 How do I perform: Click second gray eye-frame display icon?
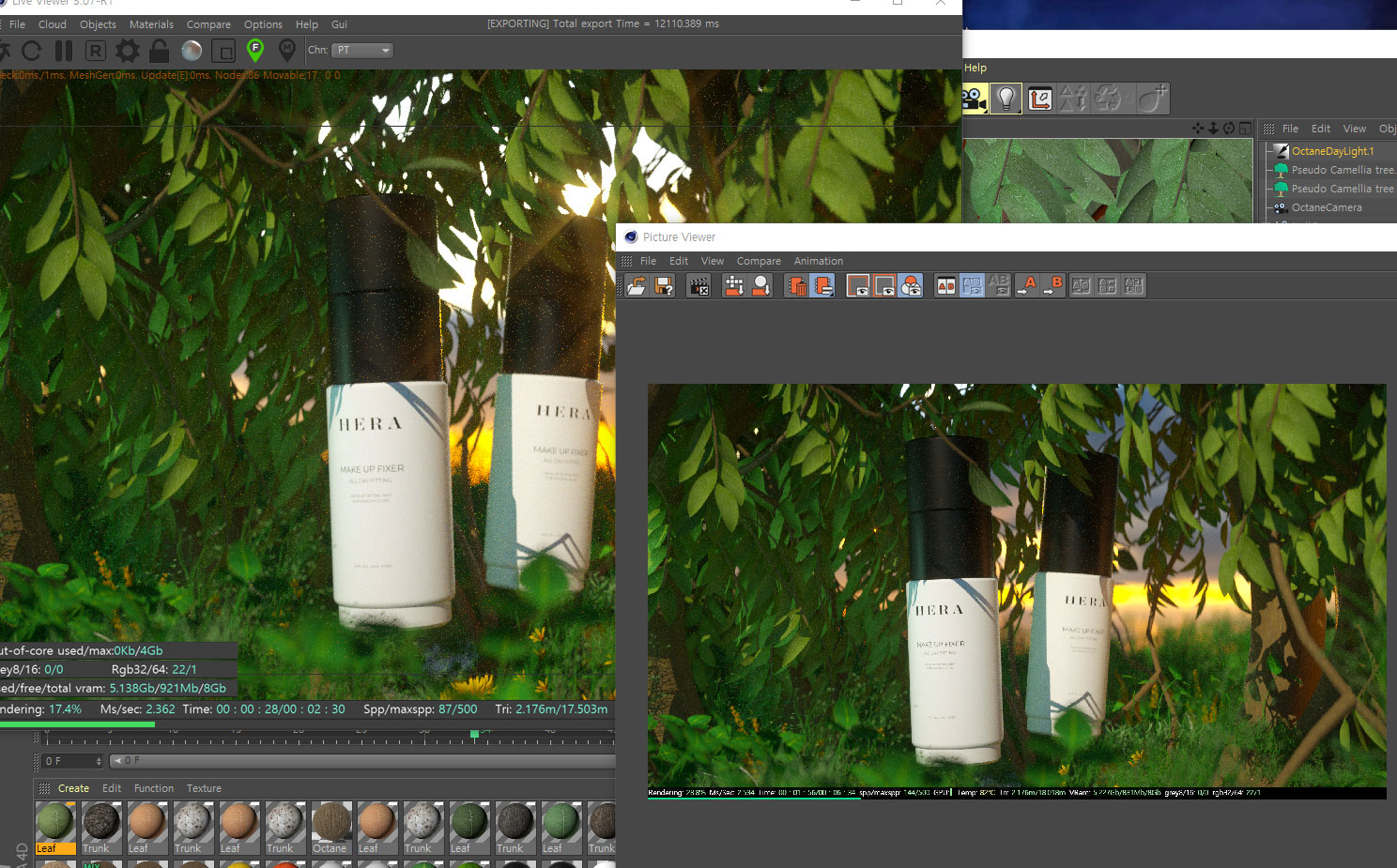click(x=884, y=285)
